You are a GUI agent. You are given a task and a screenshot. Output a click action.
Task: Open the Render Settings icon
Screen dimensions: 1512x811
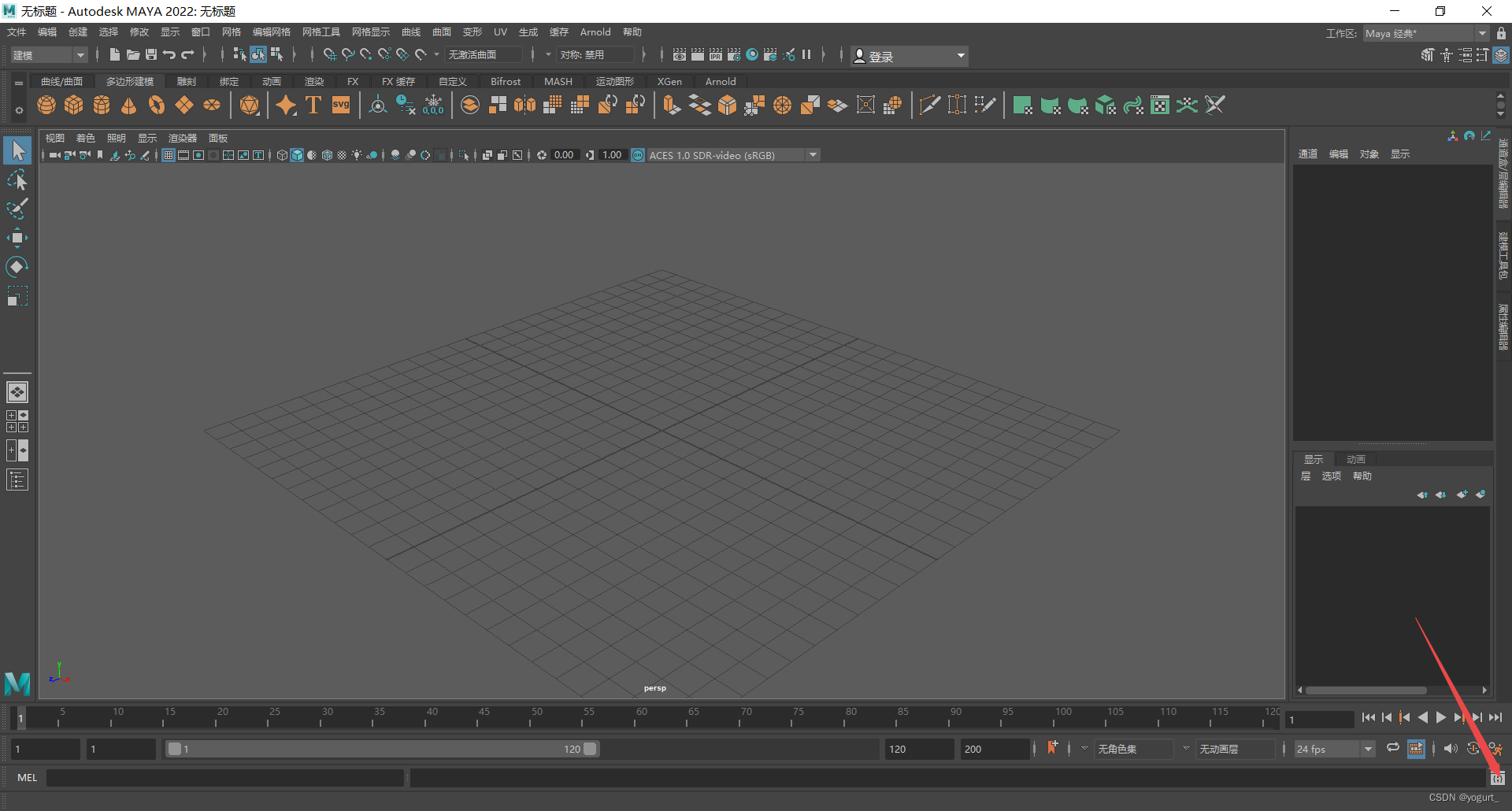tap(734, 55)
